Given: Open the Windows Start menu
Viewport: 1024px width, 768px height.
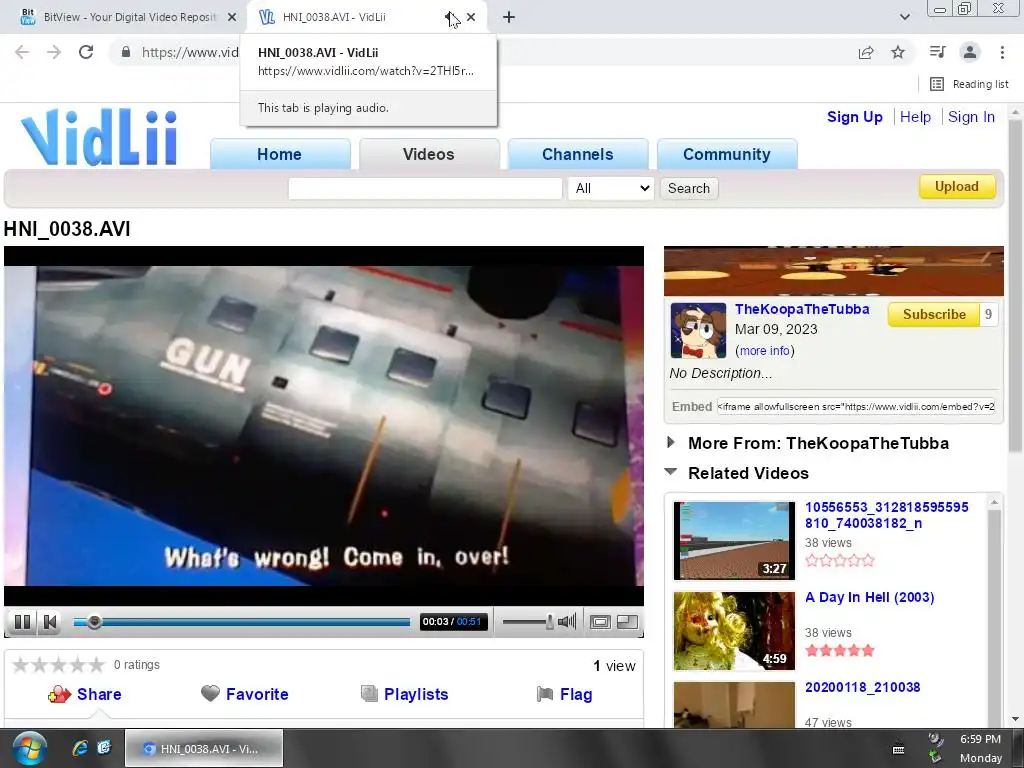Looking at the screenshot, I should [29, 749].
